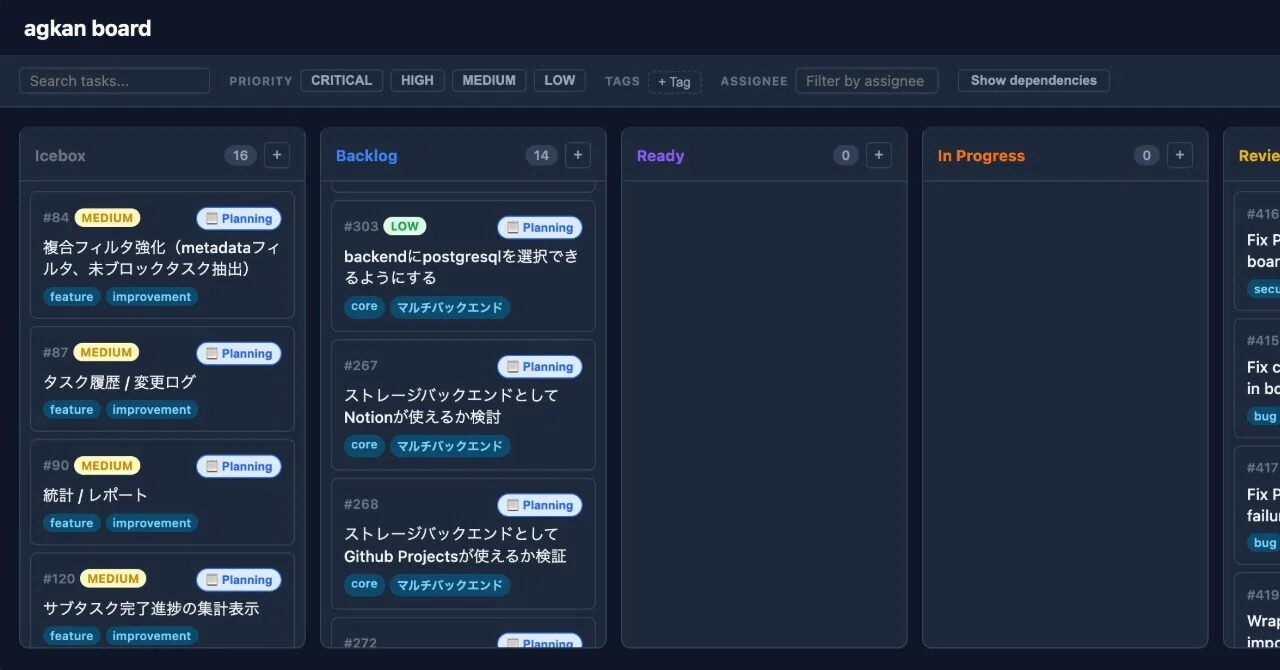1280x670 pixels.
Task: Click feature tag on task #87
Action: (x=71, y=410)
